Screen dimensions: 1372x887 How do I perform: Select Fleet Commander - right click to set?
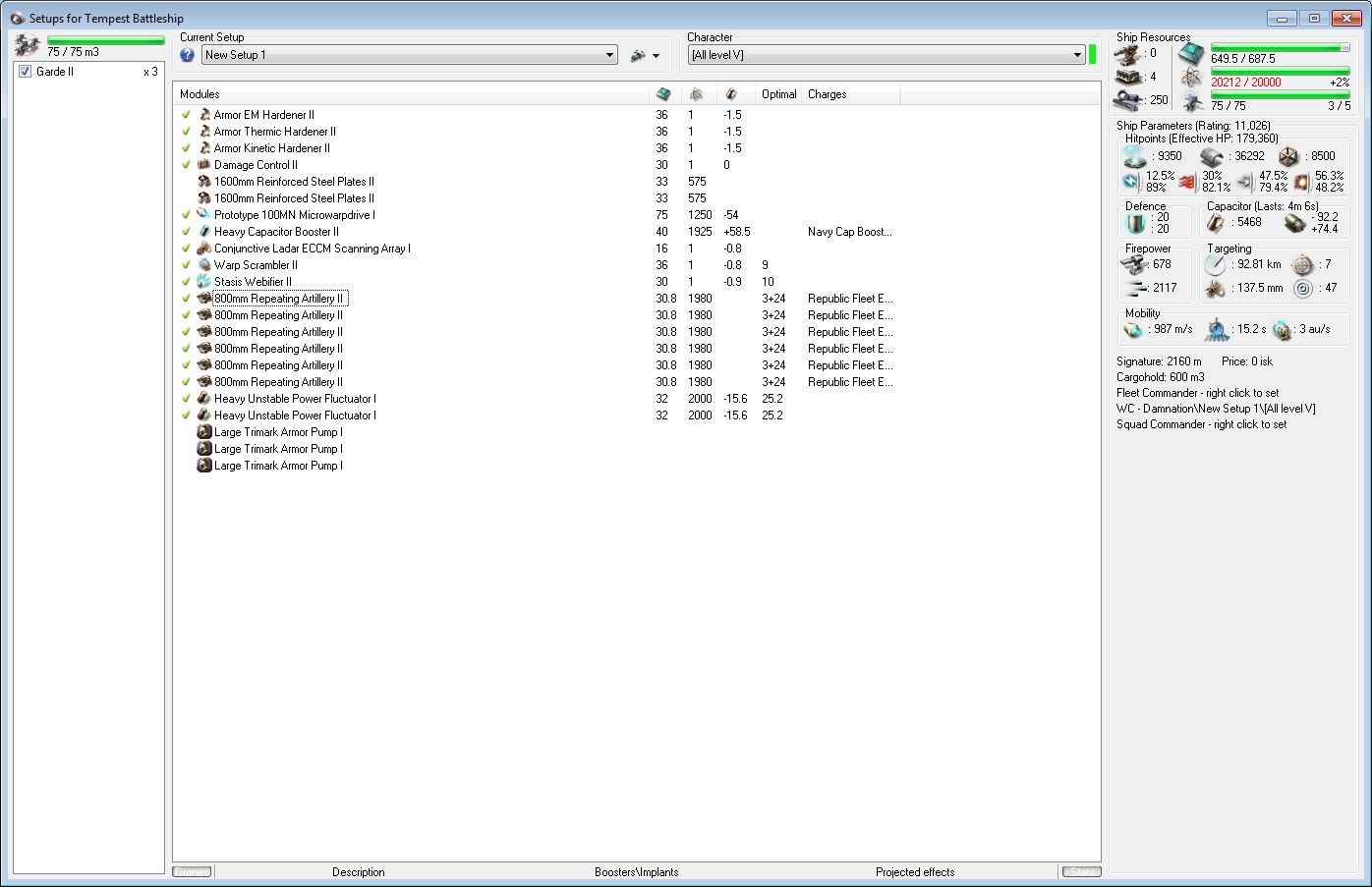click(1198, 393)
